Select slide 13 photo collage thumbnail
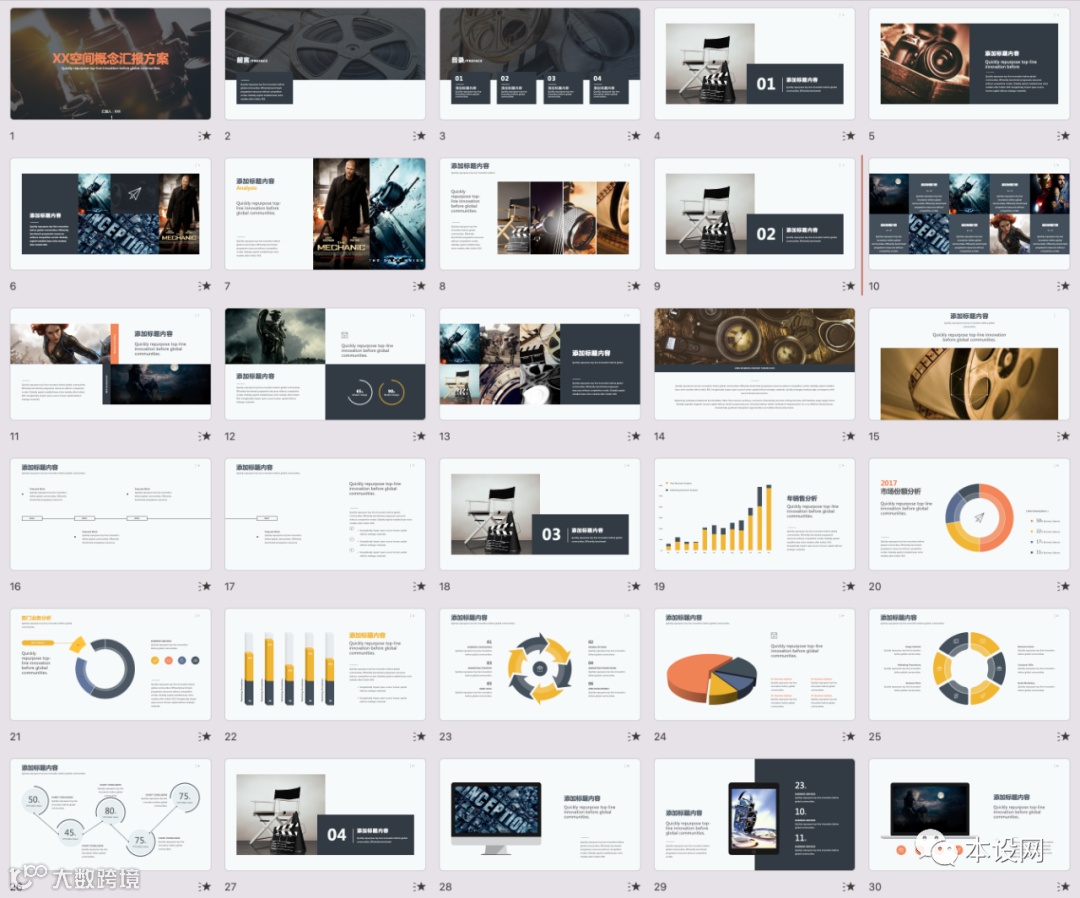This screenshot has height=898, width=1080. click(540, 364)
